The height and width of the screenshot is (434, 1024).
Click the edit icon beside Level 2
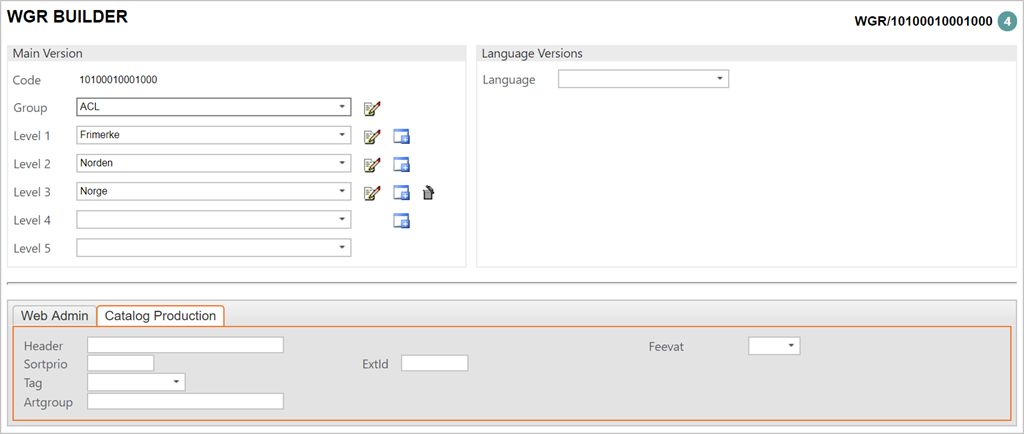373,164
